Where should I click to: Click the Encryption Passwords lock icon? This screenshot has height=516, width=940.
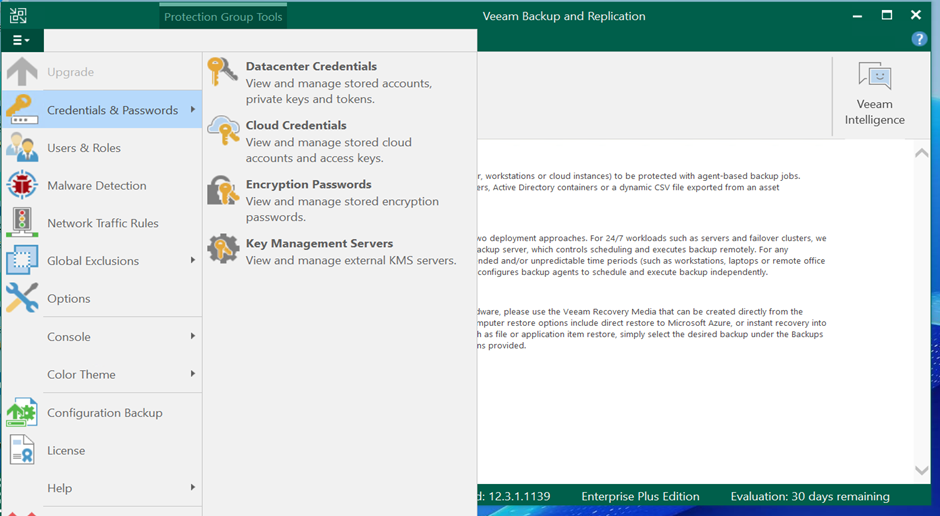pos(223,190)
